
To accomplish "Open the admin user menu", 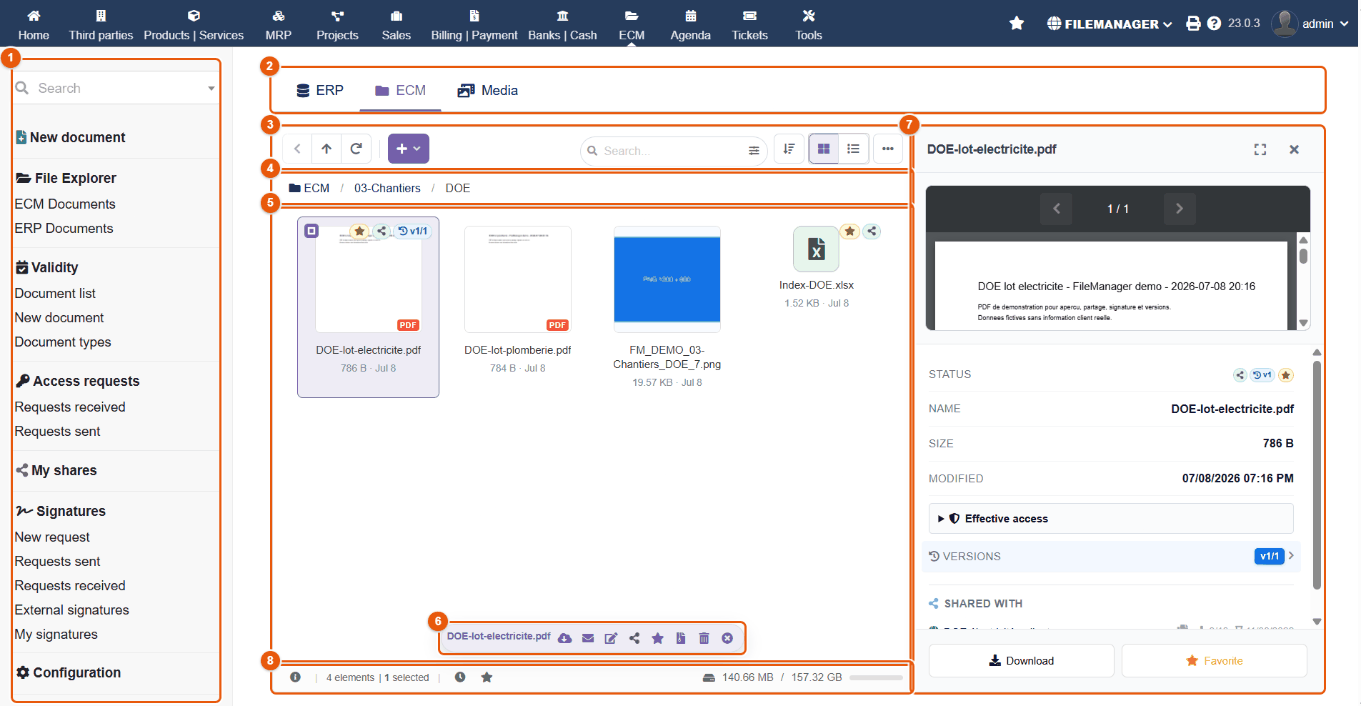I will pyautogui.click(x=1311, y=24).
